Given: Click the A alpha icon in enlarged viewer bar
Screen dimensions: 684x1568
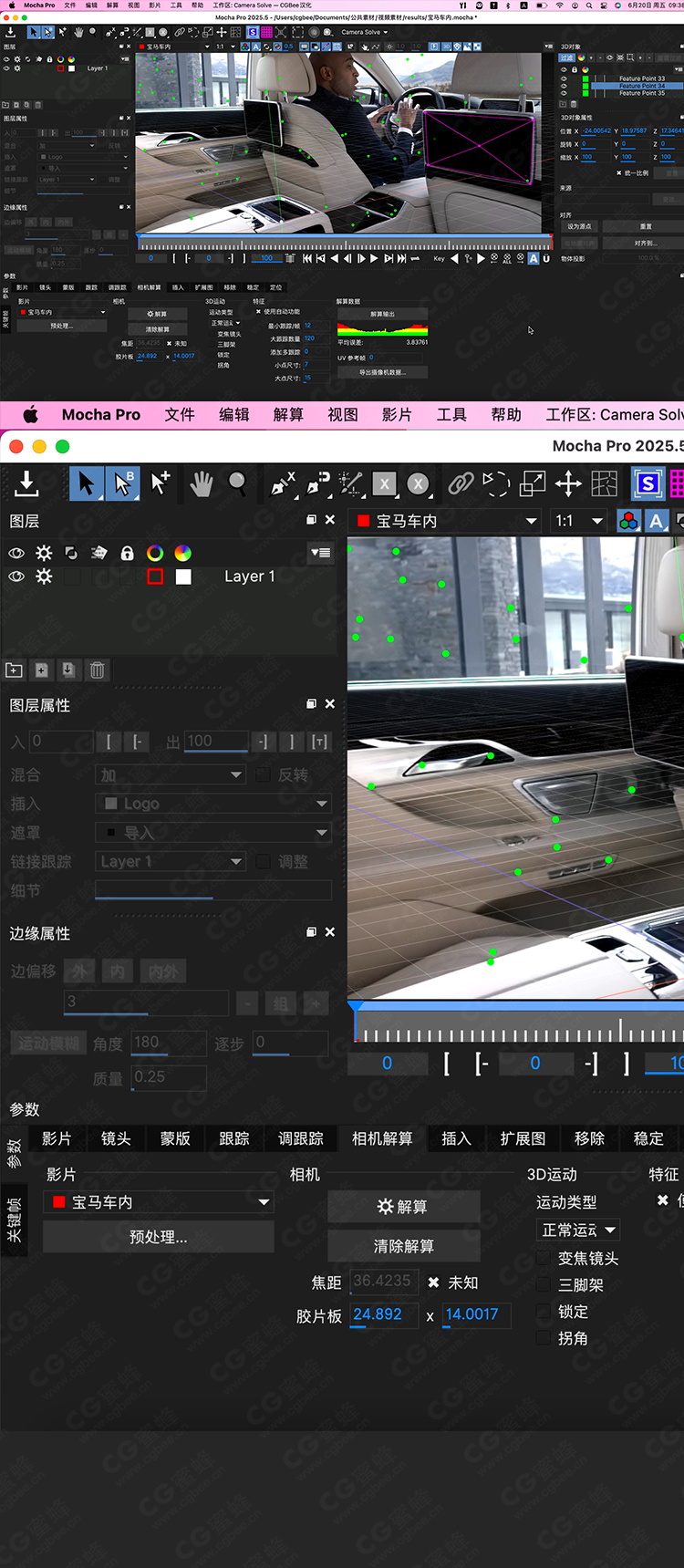Looking at the screenshot, I should (657, 521).
